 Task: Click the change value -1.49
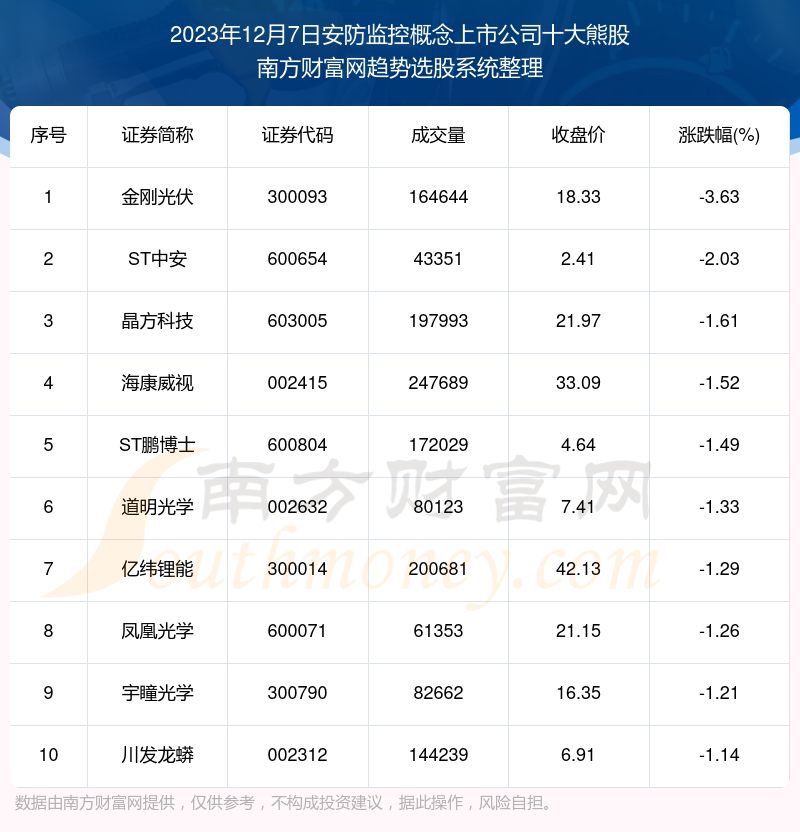tap(719, 445)
